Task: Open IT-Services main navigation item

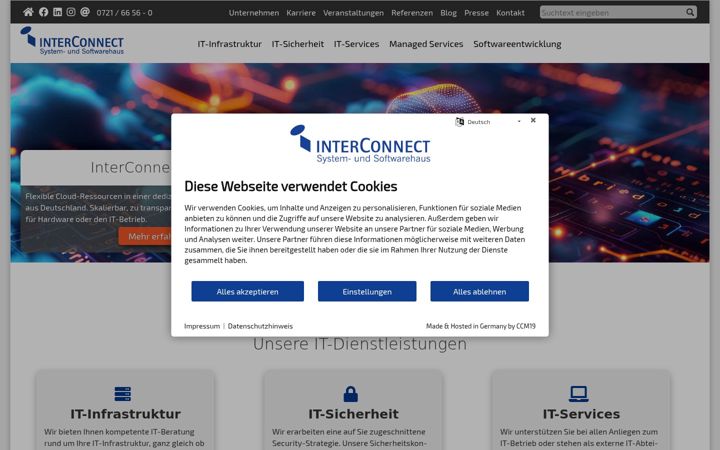Action: (356, 44)
